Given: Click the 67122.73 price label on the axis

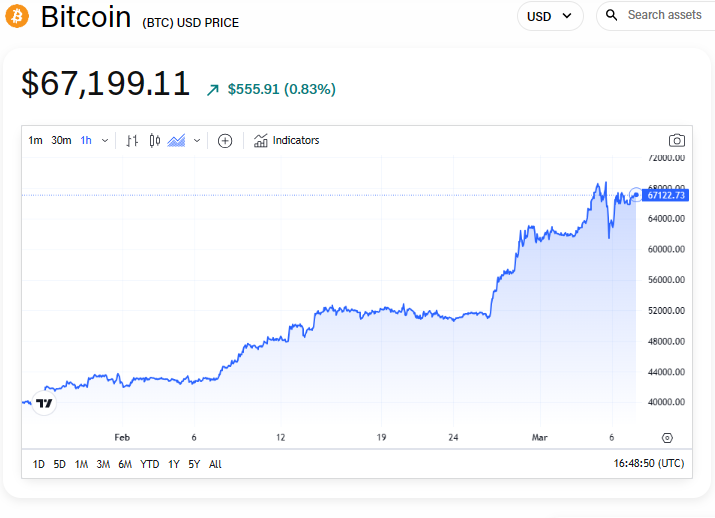Looking at the screenshot, I should (665, 195).
